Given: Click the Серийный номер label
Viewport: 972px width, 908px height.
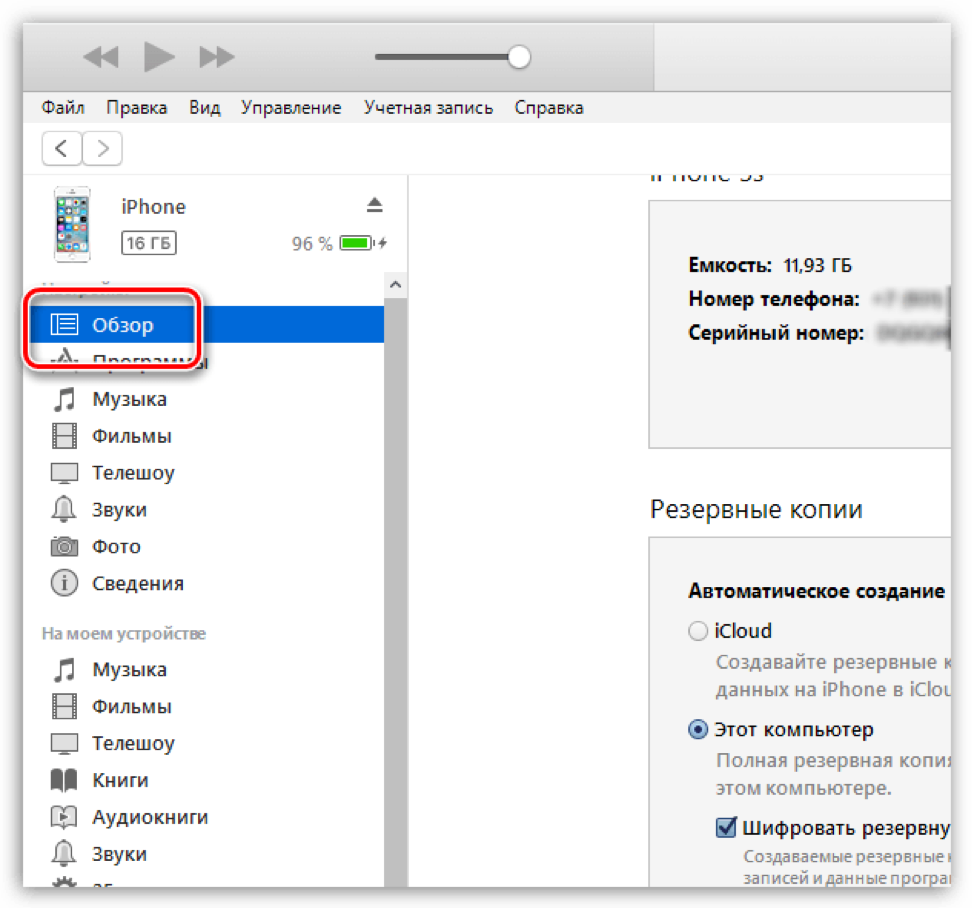Looking at the screenshot, I should pyautogui.click(x=776, y=333).
